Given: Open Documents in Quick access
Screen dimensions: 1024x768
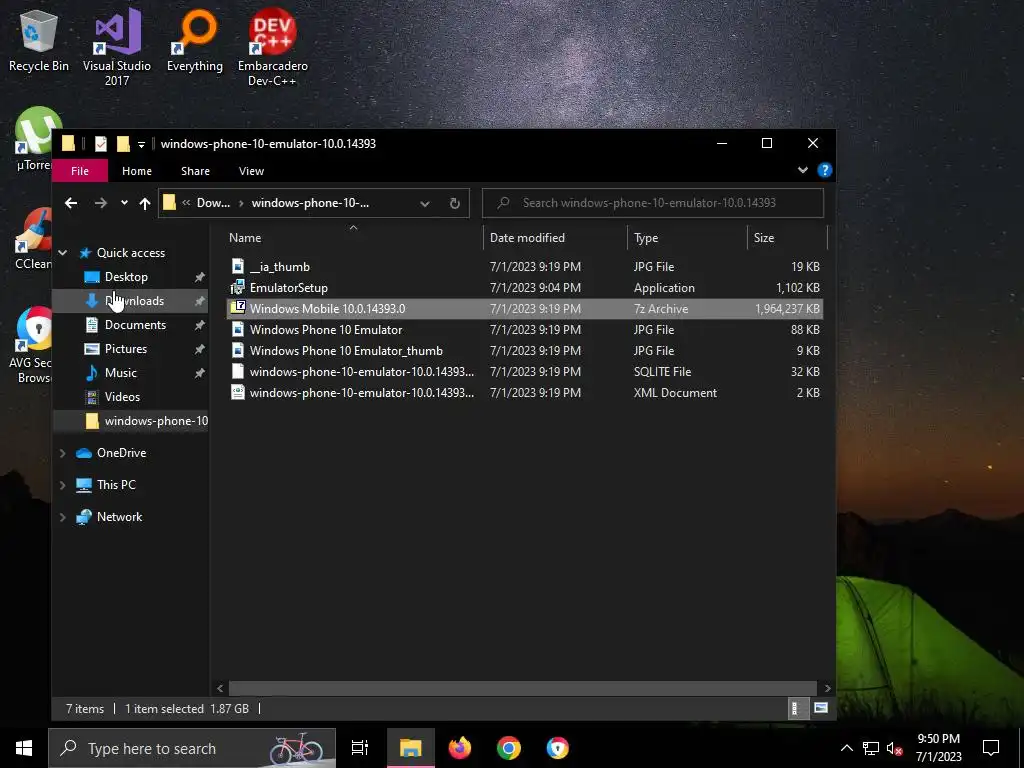Looking at the screenshot, I should [135, 325].
